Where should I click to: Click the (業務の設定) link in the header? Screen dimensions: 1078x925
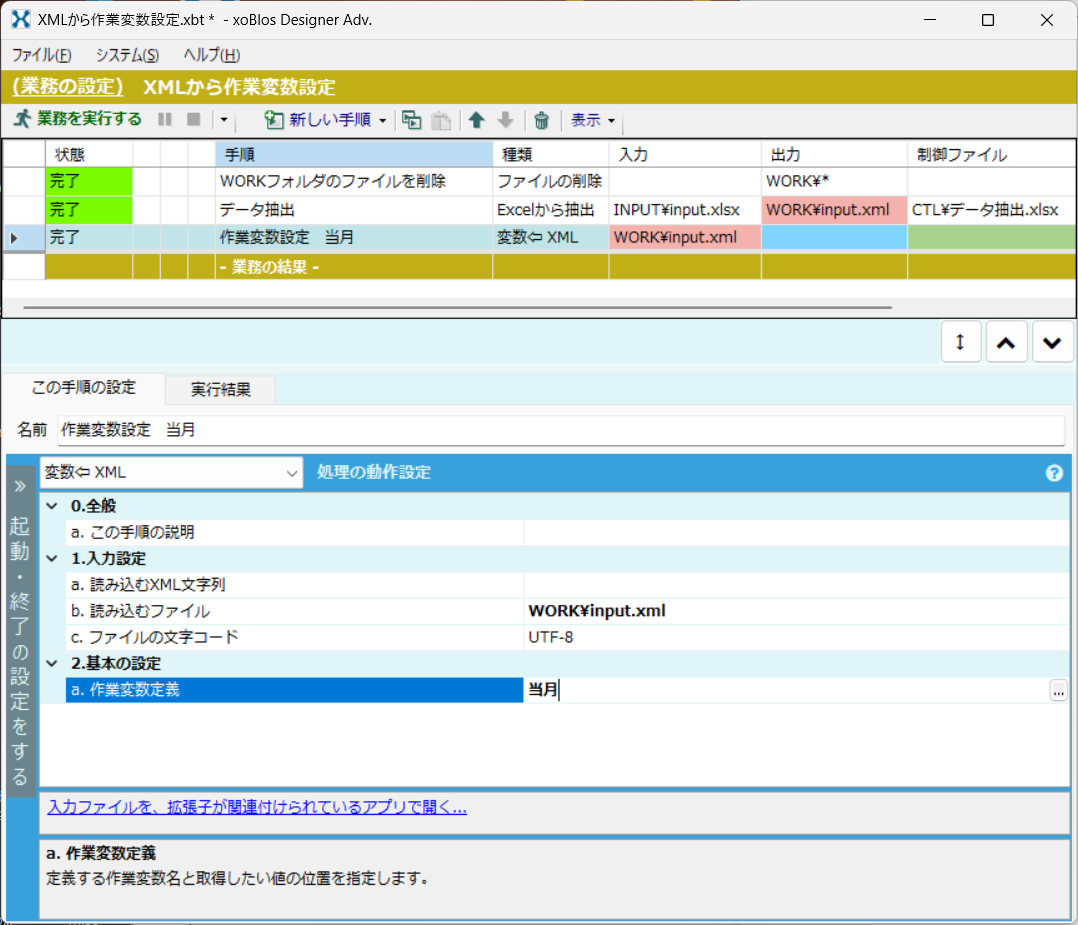67,87
